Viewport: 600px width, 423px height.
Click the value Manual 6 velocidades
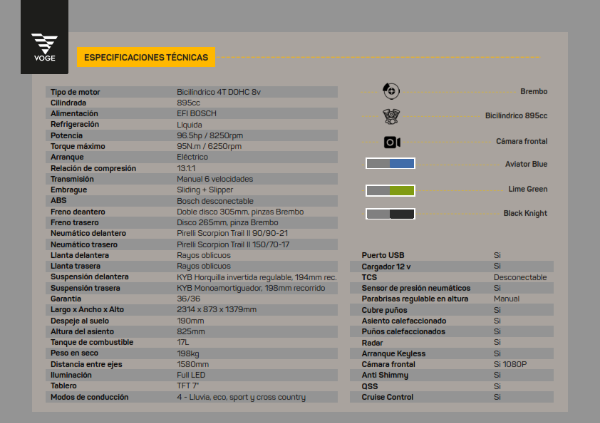pos(215,179)
